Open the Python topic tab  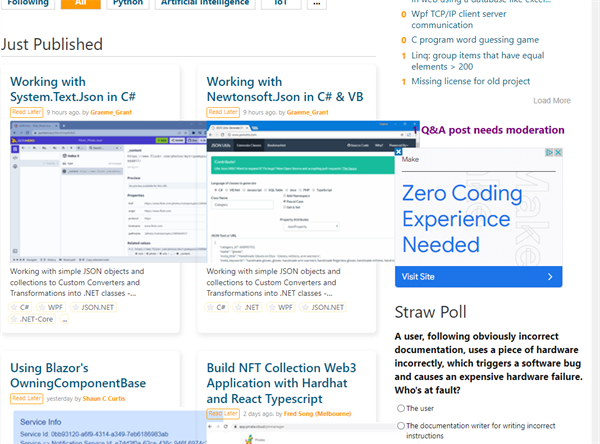128,3
